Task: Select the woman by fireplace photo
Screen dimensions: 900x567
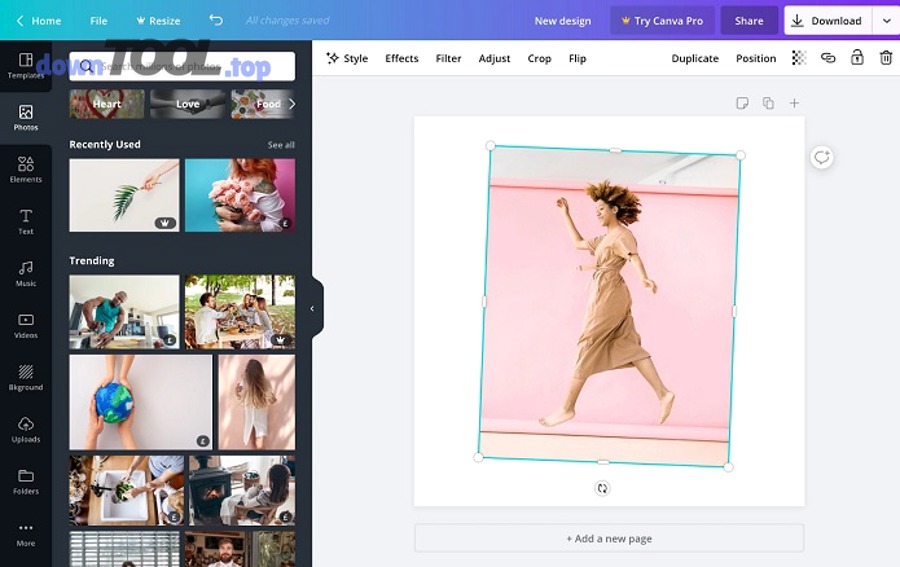Action: 242,491
